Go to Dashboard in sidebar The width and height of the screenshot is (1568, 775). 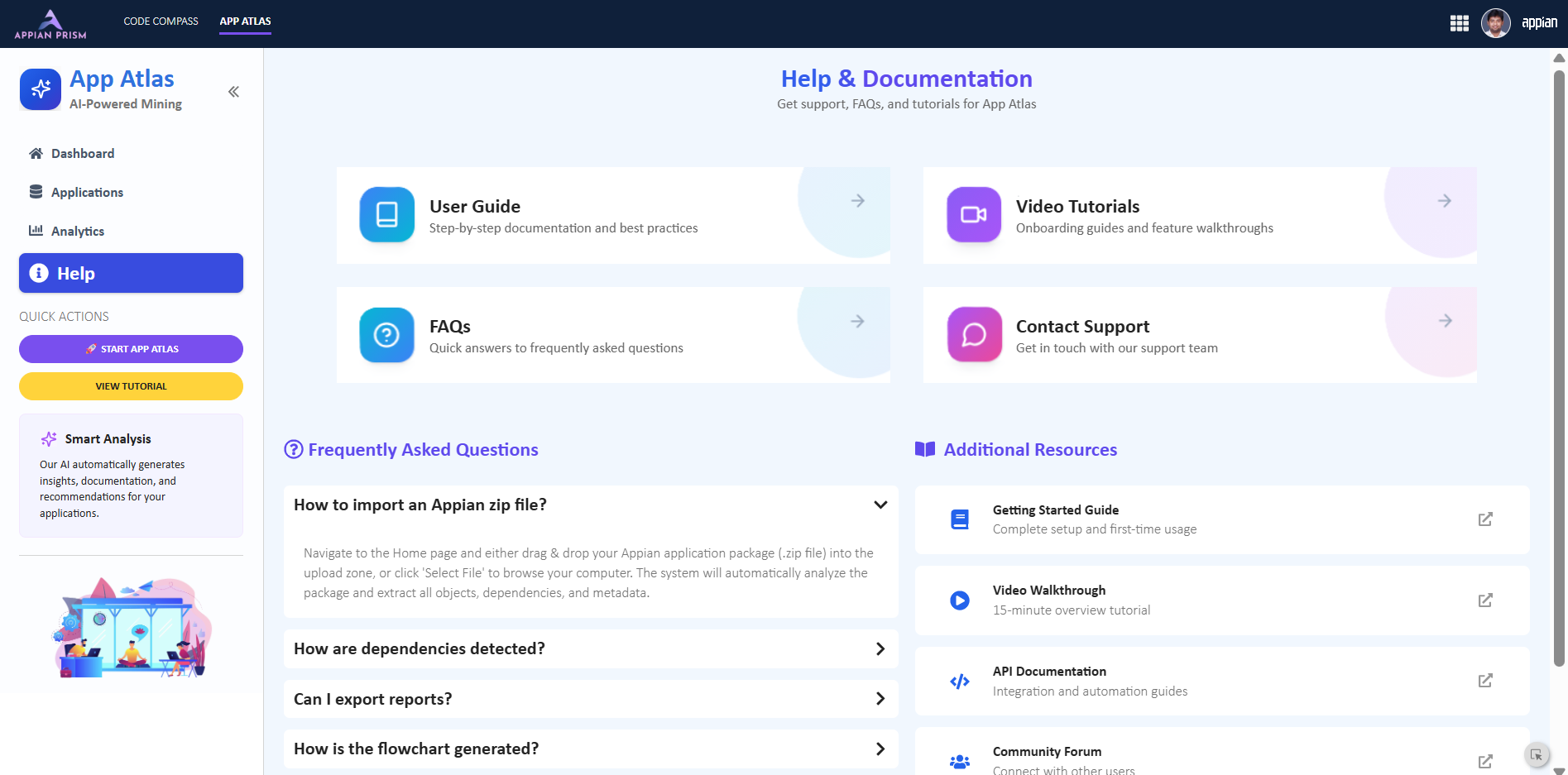[x=83, y=154]
